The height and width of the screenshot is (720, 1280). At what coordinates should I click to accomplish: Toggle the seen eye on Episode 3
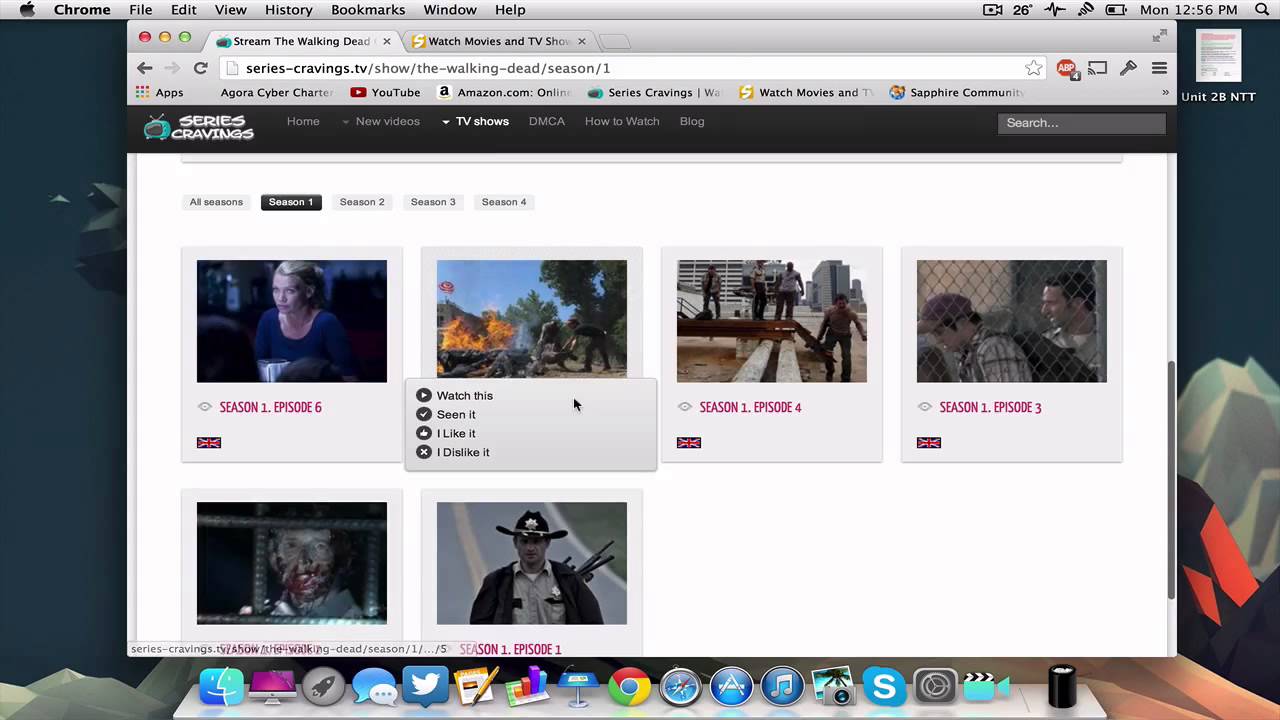pyautogui.click(x=925, y=407)
